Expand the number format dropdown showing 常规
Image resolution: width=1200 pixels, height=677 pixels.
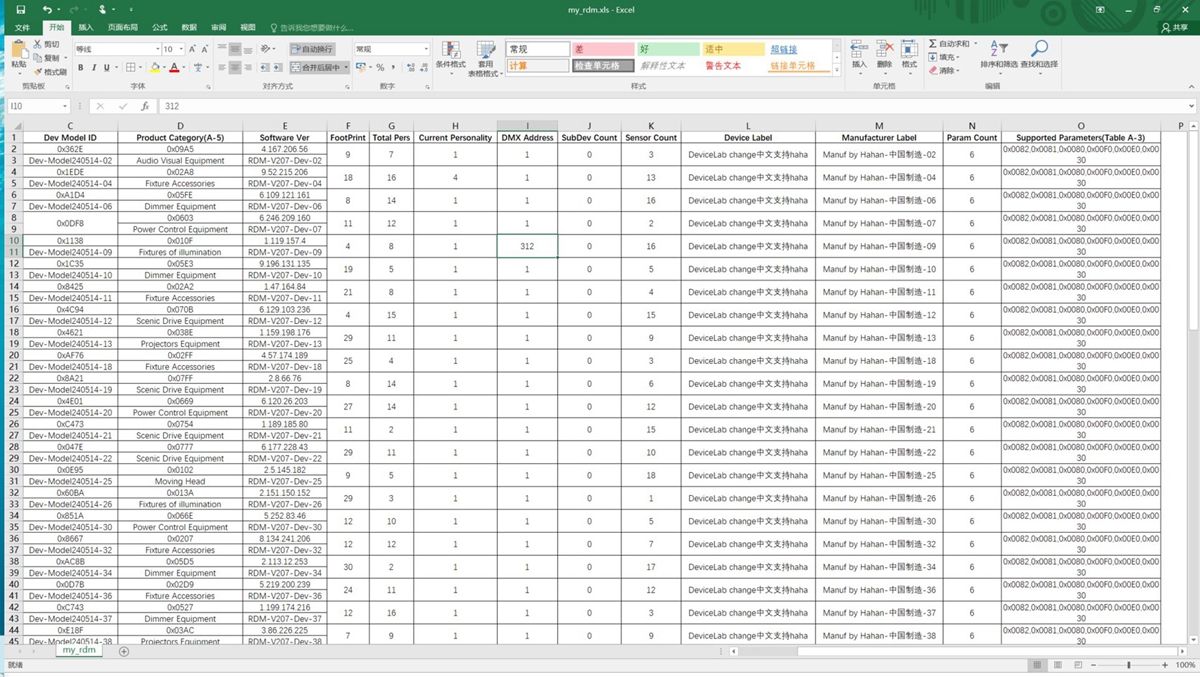[426, 49]
